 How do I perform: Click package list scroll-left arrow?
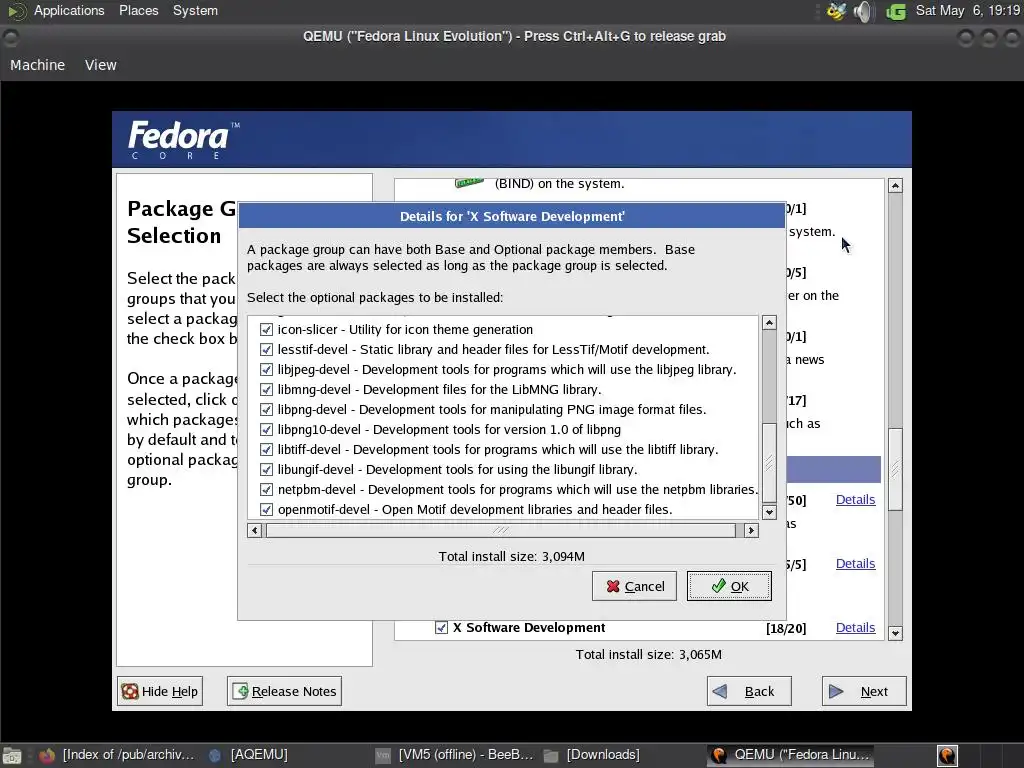[255, 530]
